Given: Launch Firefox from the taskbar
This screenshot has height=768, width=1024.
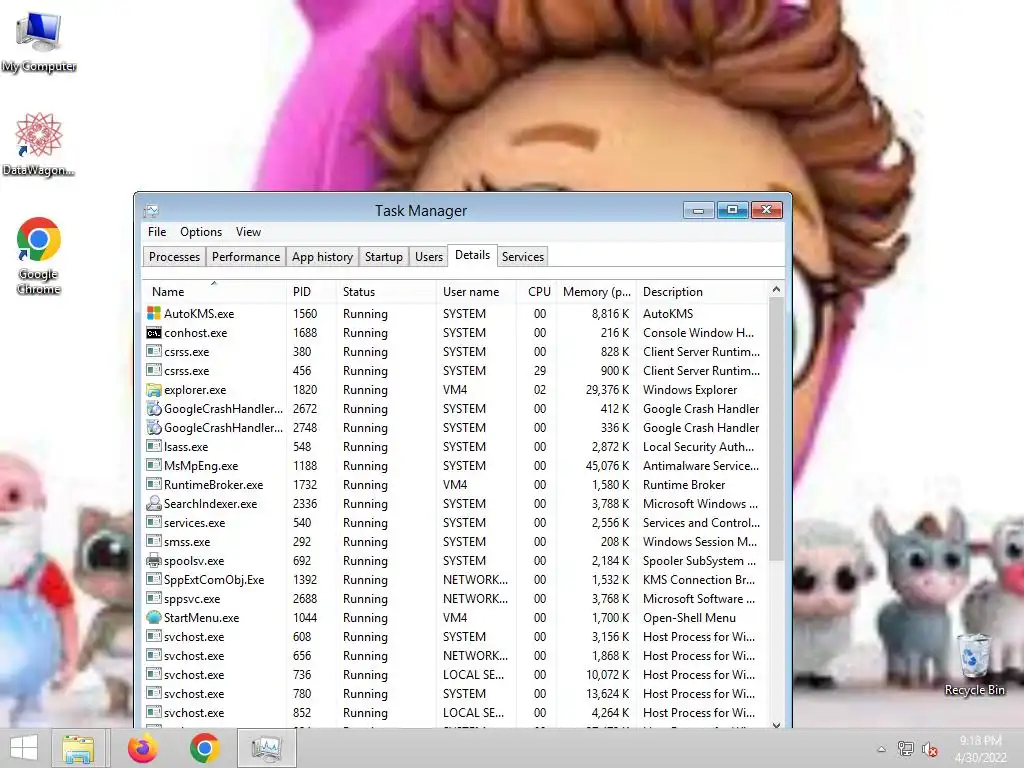Looking at the screenshot, I should tap(142, 748).
